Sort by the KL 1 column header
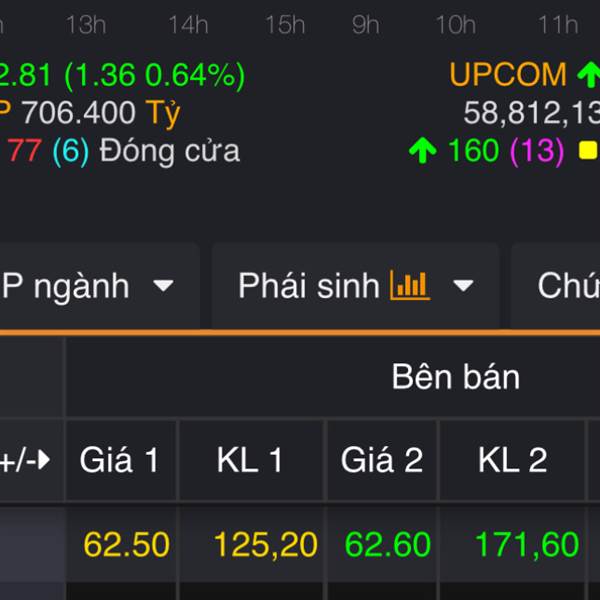600x600 pixels. click(x=251, y=460)
